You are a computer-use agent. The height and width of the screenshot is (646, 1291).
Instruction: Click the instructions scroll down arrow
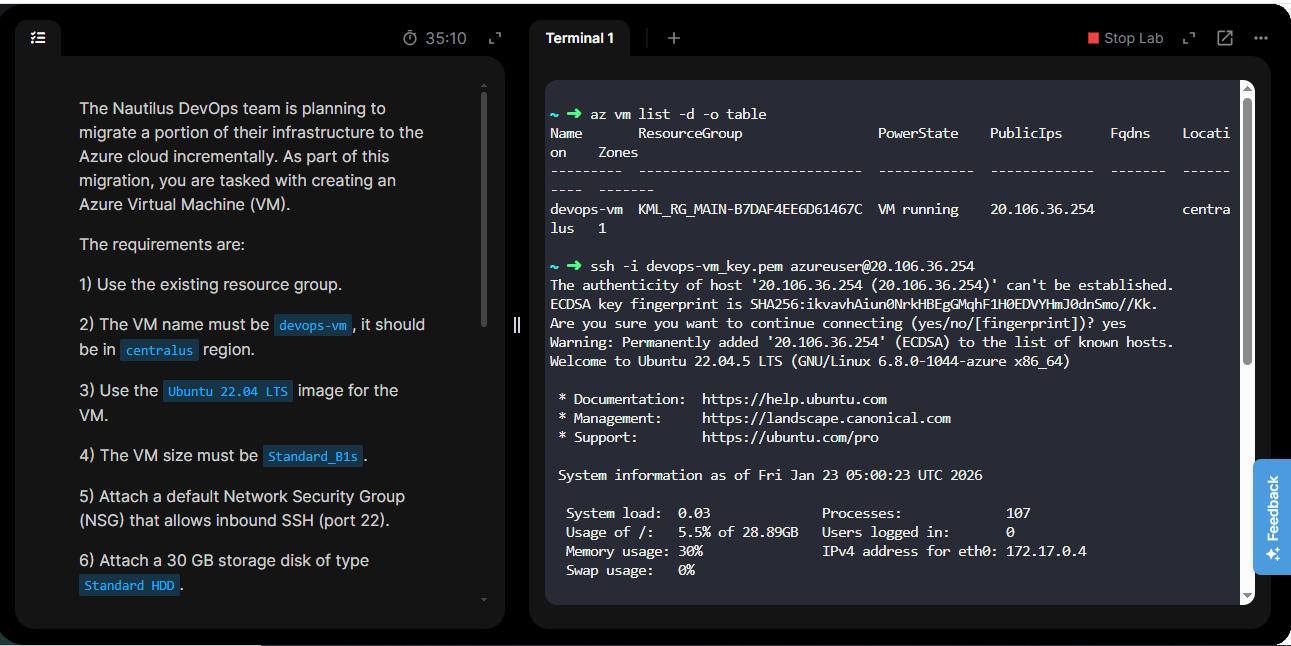tap(484, 600)
